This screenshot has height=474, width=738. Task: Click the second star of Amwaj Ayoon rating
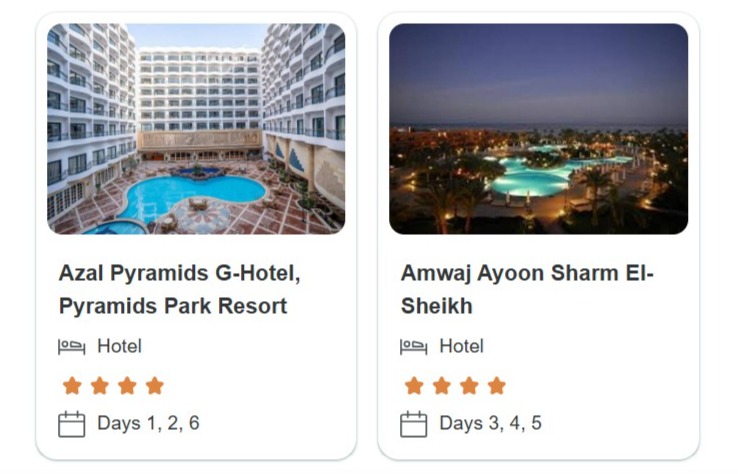pos(441,386)
